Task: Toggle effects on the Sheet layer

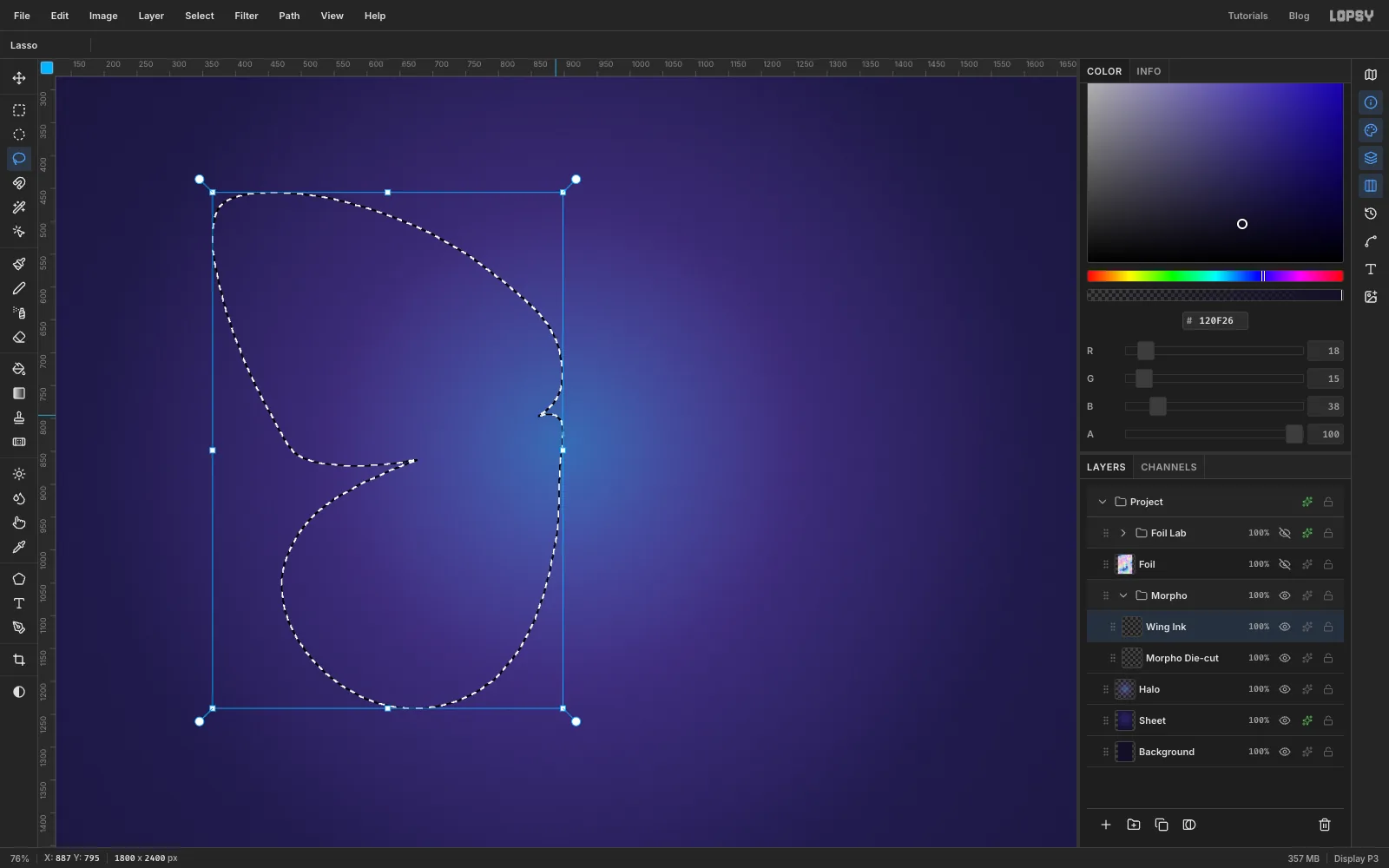Action: pos(1307,720)
